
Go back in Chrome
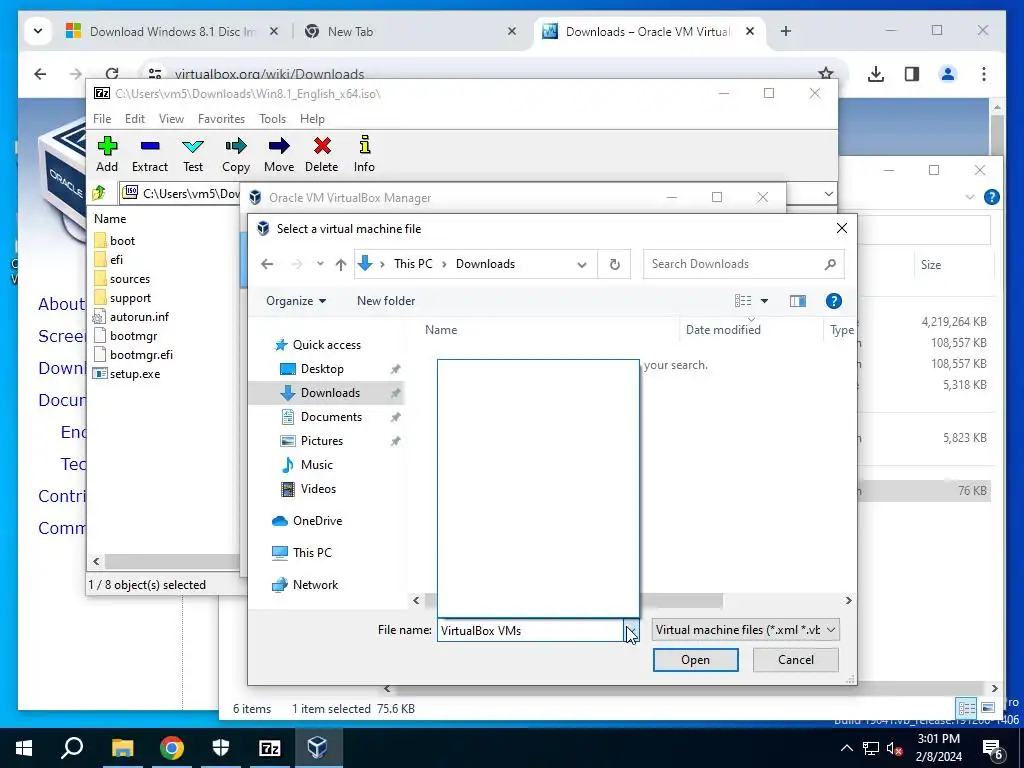pos(40,74)
